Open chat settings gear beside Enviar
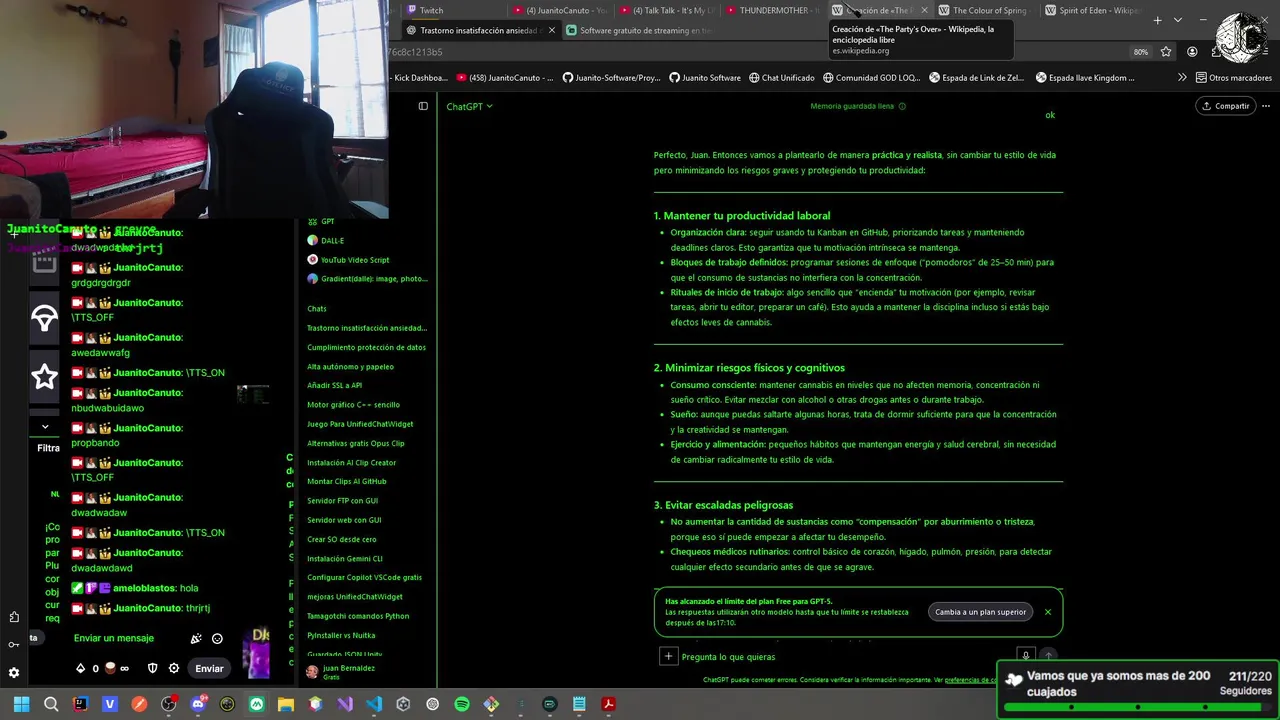 174,668
